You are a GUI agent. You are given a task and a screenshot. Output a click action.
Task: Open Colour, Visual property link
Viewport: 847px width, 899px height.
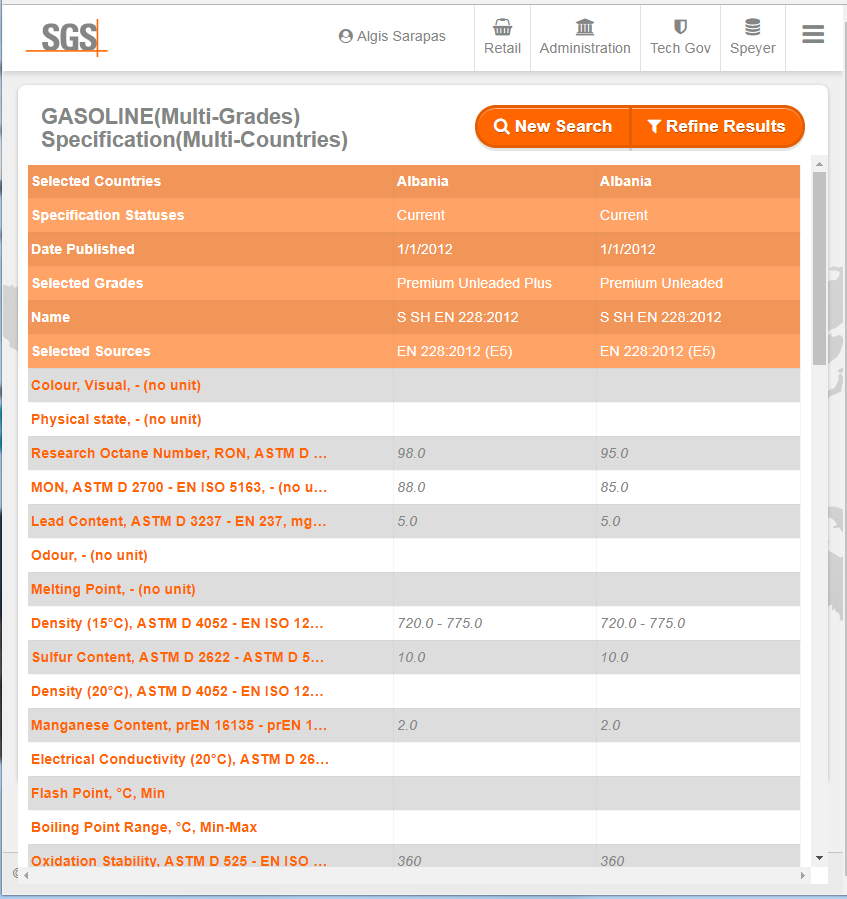[116, 385]
